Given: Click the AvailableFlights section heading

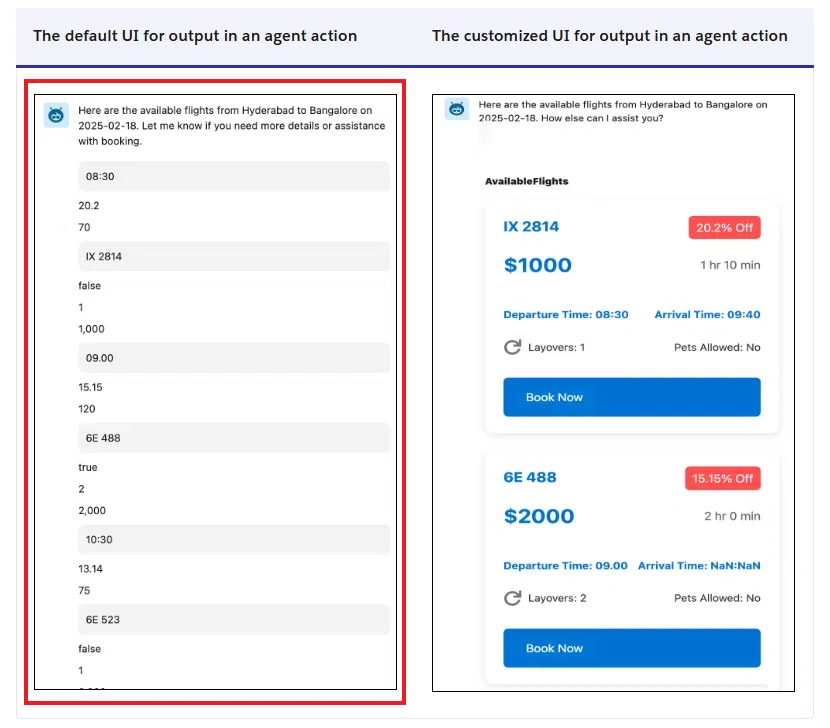Looking at the screenshot, I should [527, 181].
